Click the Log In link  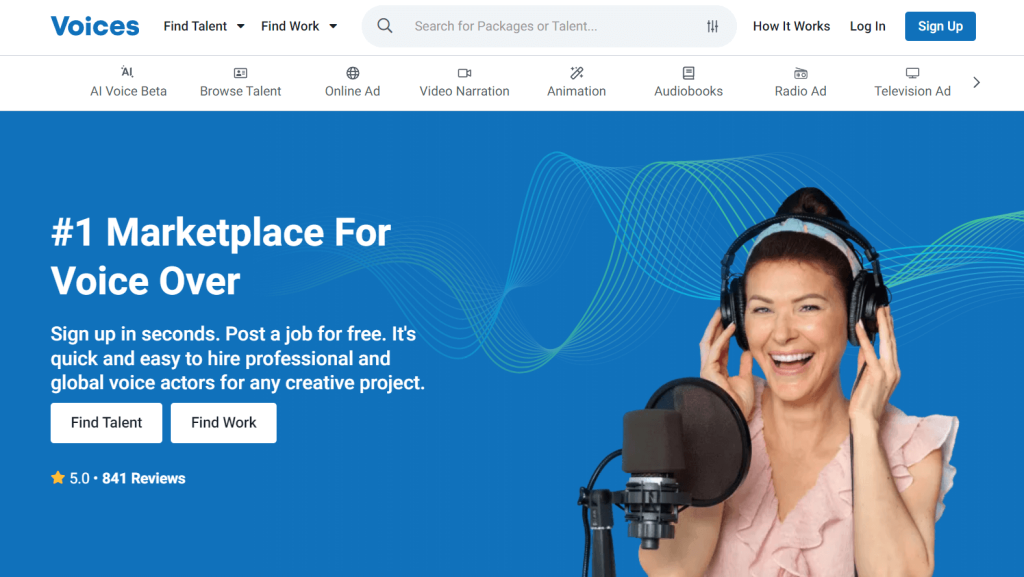[x=867, y=26]
